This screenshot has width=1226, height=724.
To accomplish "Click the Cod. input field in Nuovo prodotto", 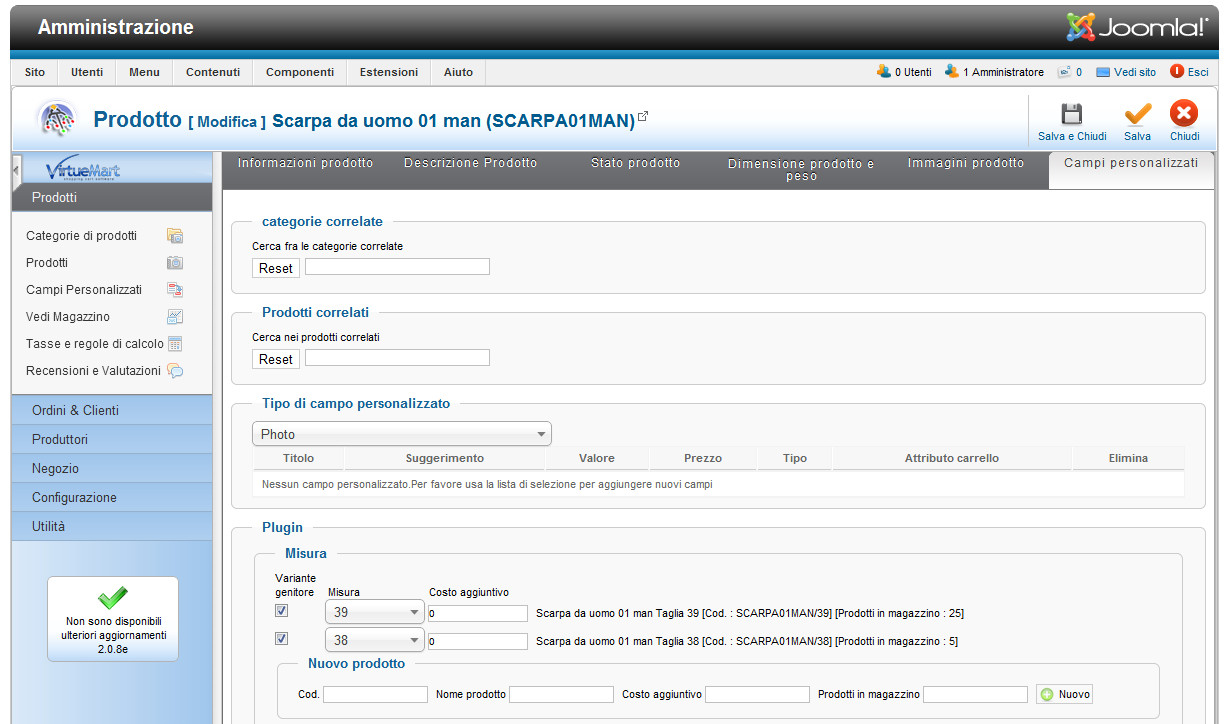I will [x=375, y=694].
